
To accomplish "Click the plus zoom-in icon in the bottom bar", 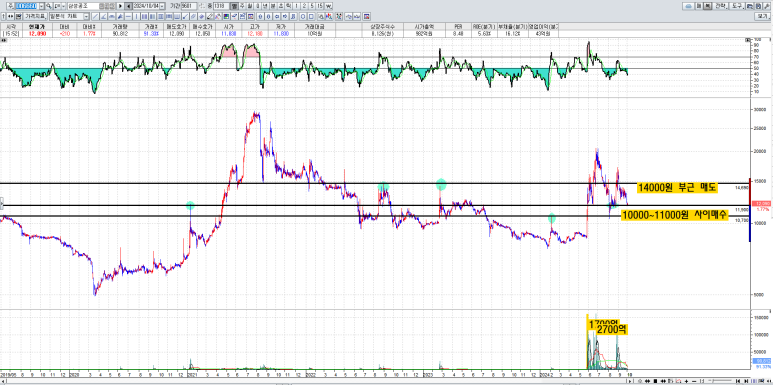I will coord(686,381).
